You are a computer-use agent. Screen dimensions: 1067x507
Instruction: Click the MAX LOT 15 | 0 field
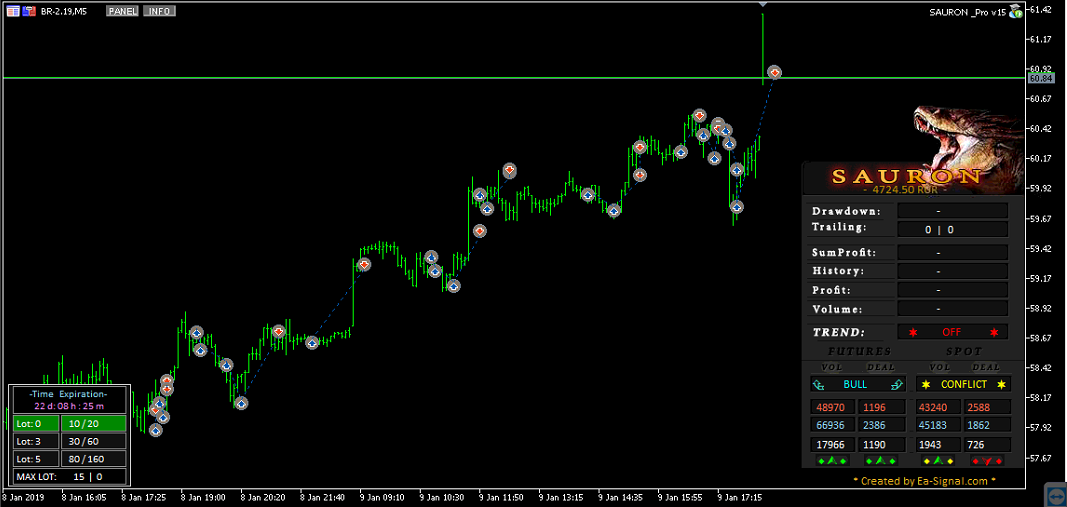pos(69,476)
